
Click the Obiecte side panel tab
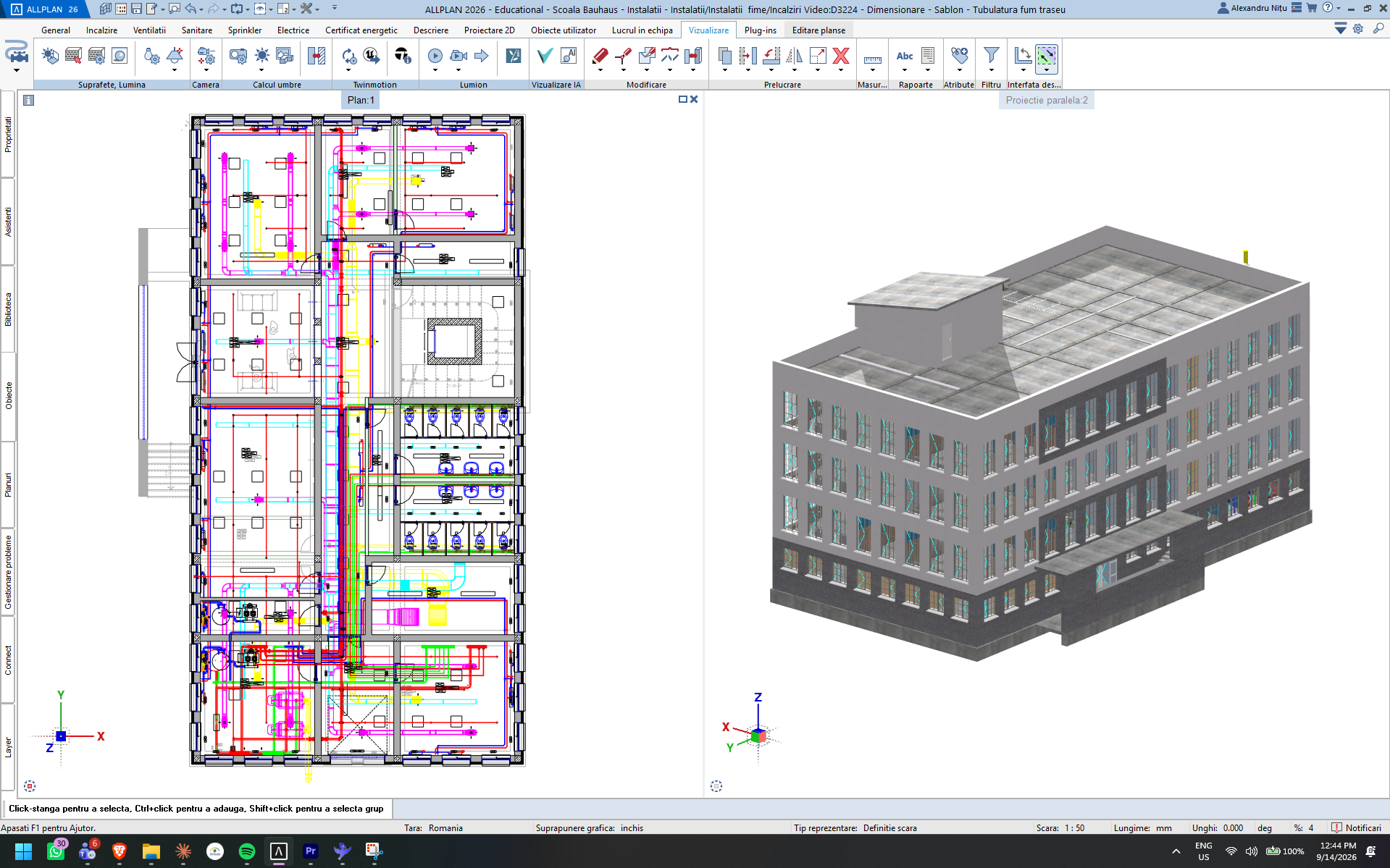click(x=8, y=396)
